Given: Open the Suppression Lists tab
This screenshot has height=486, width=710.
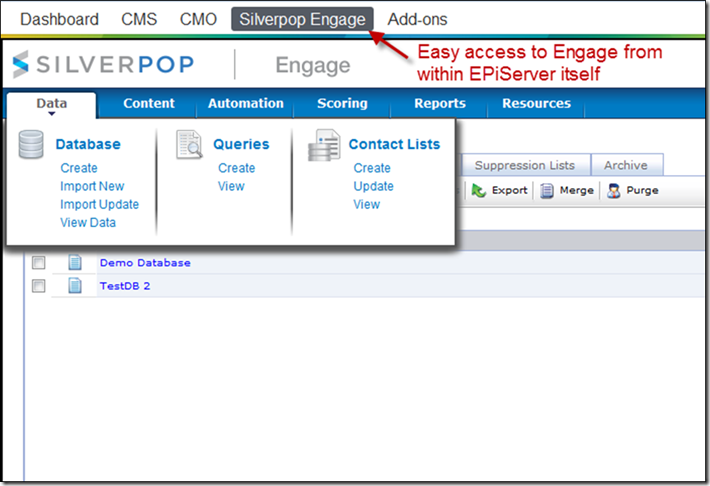Looking at the screenshot, I should pyautogui.click(x=525, y=165).
